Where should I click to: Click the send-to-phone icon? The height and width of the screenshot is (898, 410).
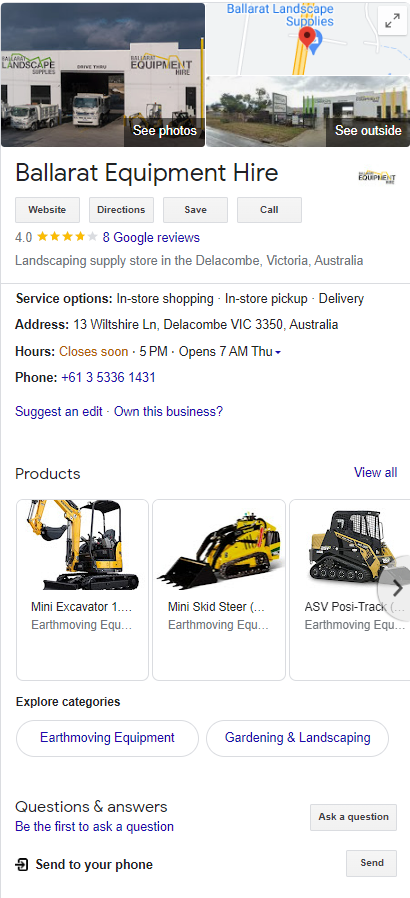click(x=22, y=864)
